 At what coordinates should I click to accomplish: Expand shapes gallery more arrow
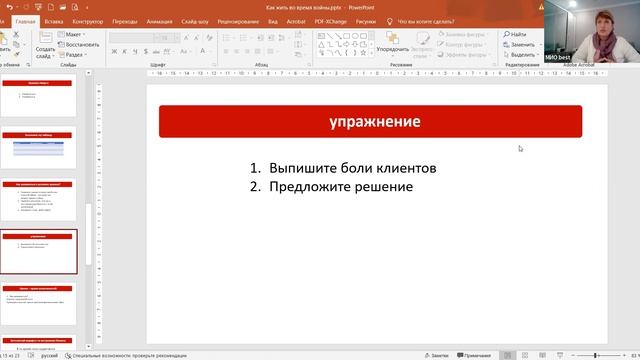[x=371, y=53]
